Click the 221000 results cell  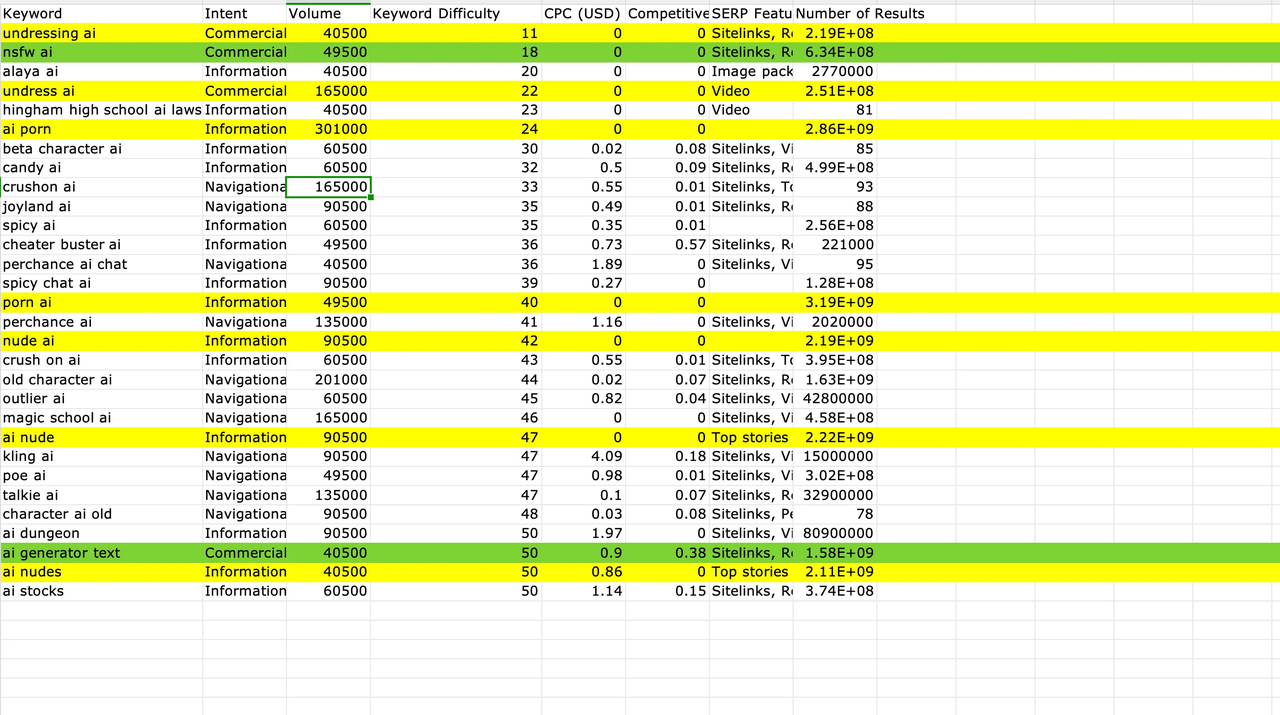835,245
